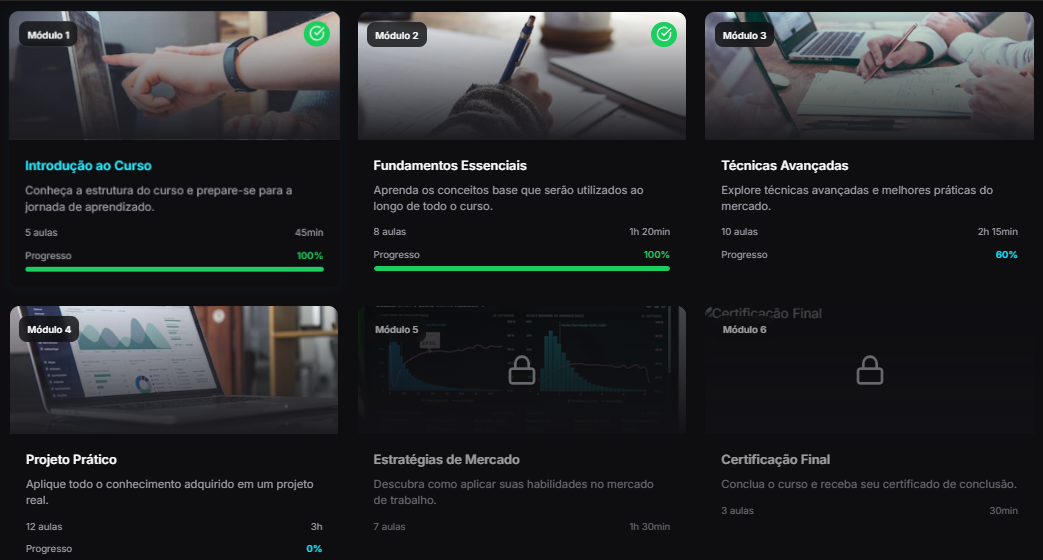The image size is (1043, 560).
Task: Open Fundamentos Essenciais module title
Action: coord(449,166)
